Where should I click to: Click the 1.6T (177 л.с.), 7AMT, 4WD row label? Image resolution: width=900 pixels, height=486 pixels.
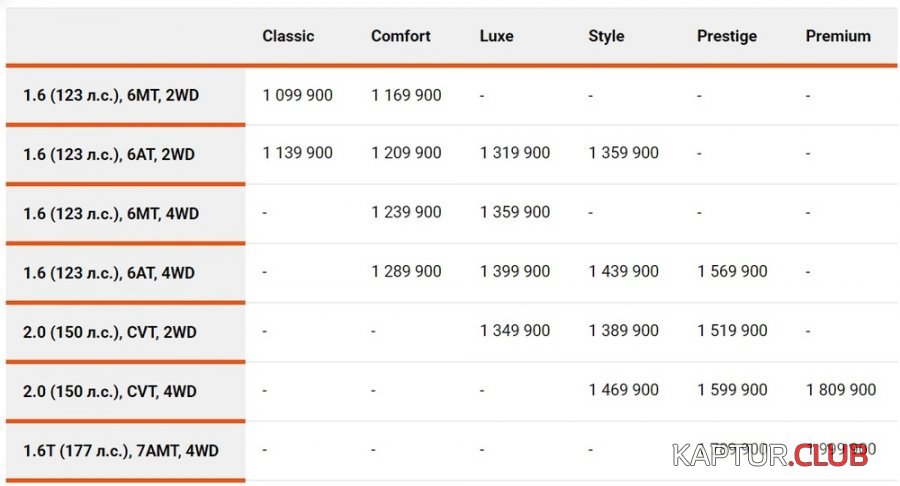coord(121,450)
